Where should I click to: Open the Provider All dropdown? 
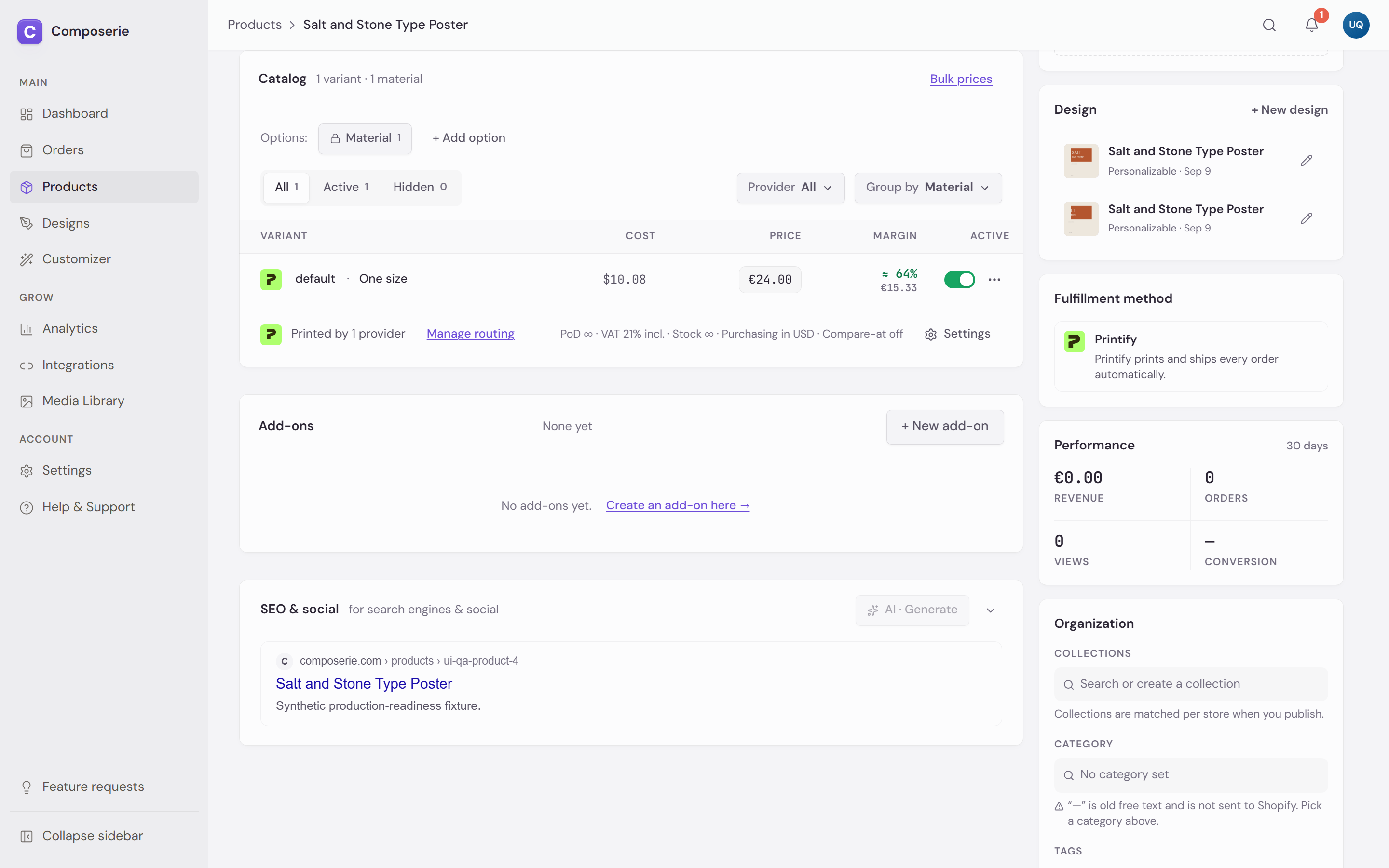(x=790, y=188)
